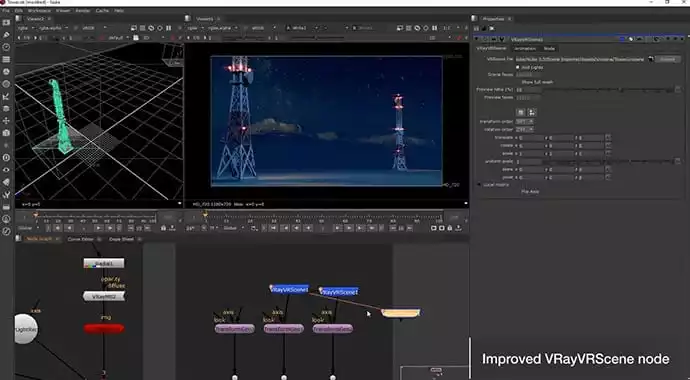Click the file browse icon beside VRScene file
The image size is (690, 380).
[x=651, y=59]
